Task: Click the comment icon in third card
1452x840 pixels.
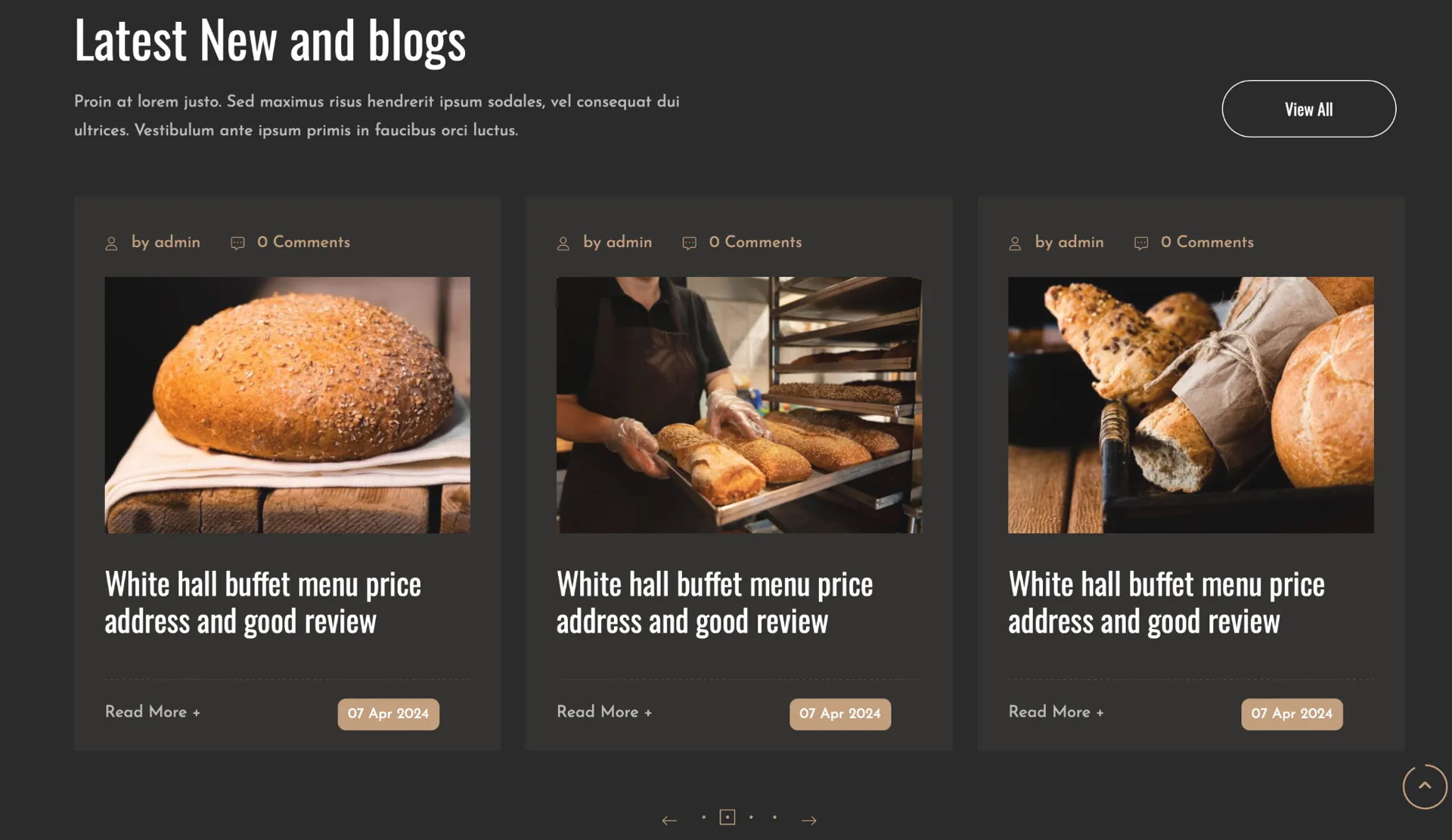Action: click(x=1141, y=243)
